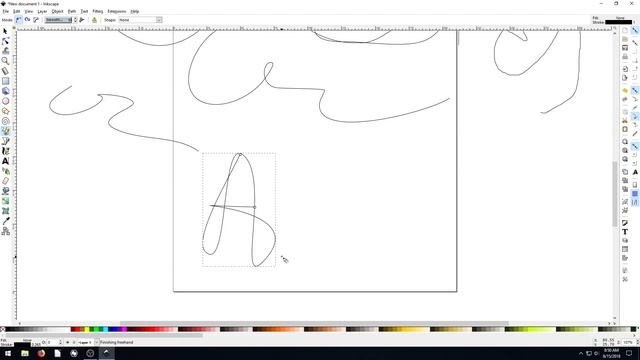Image resolution: width=640 pixels, height=360 pixels.
Task: Select the Eraser tool
Action: click(5, 181)
